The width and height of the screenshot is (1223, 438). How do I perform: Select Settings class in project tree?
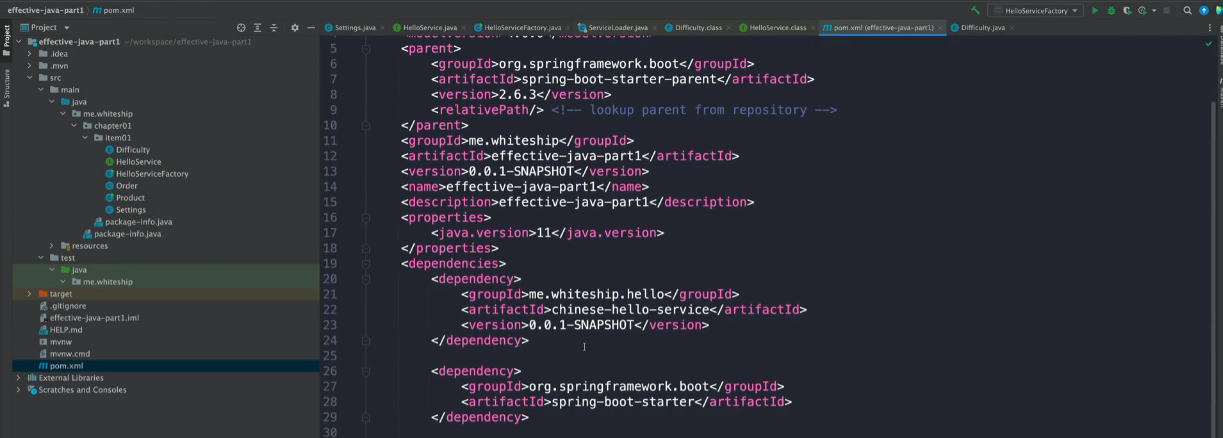(131, 210)
